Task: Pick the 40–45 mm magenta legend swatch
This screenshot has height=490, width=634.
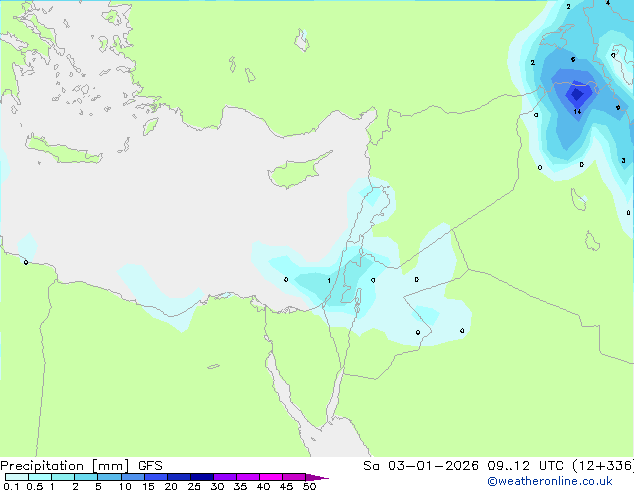Action: (x=271, y=477)
